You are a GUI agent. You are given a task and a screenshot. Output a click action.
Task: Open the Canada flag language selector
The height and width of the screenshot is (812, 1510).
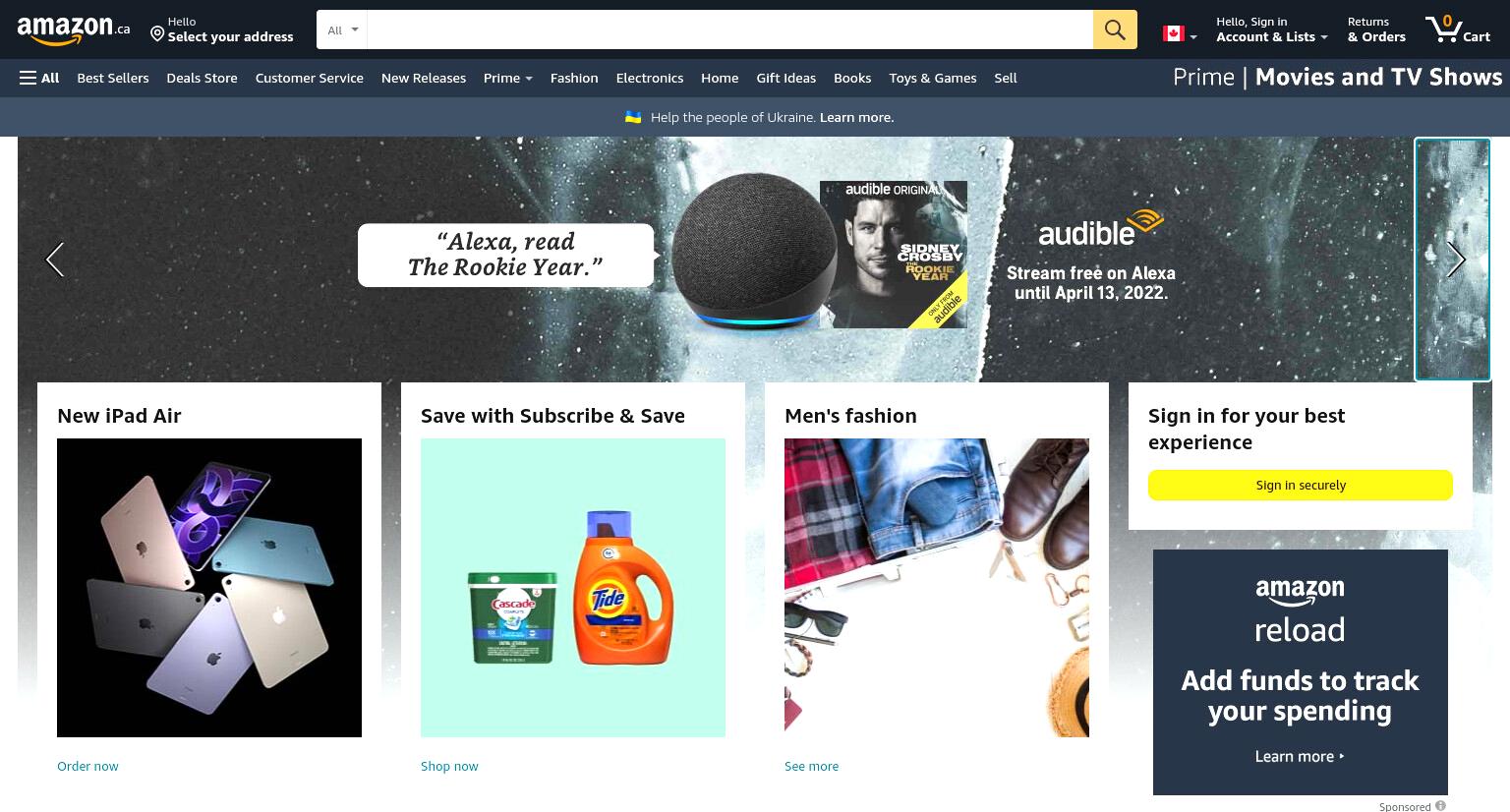tap(1180, 34)
